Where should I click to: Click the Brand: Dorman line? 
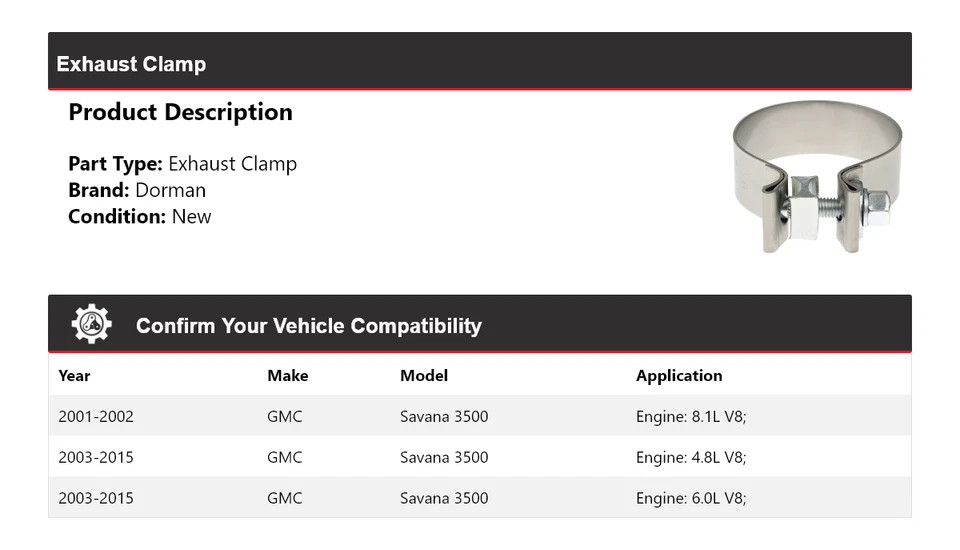click(x=137, y=190)
